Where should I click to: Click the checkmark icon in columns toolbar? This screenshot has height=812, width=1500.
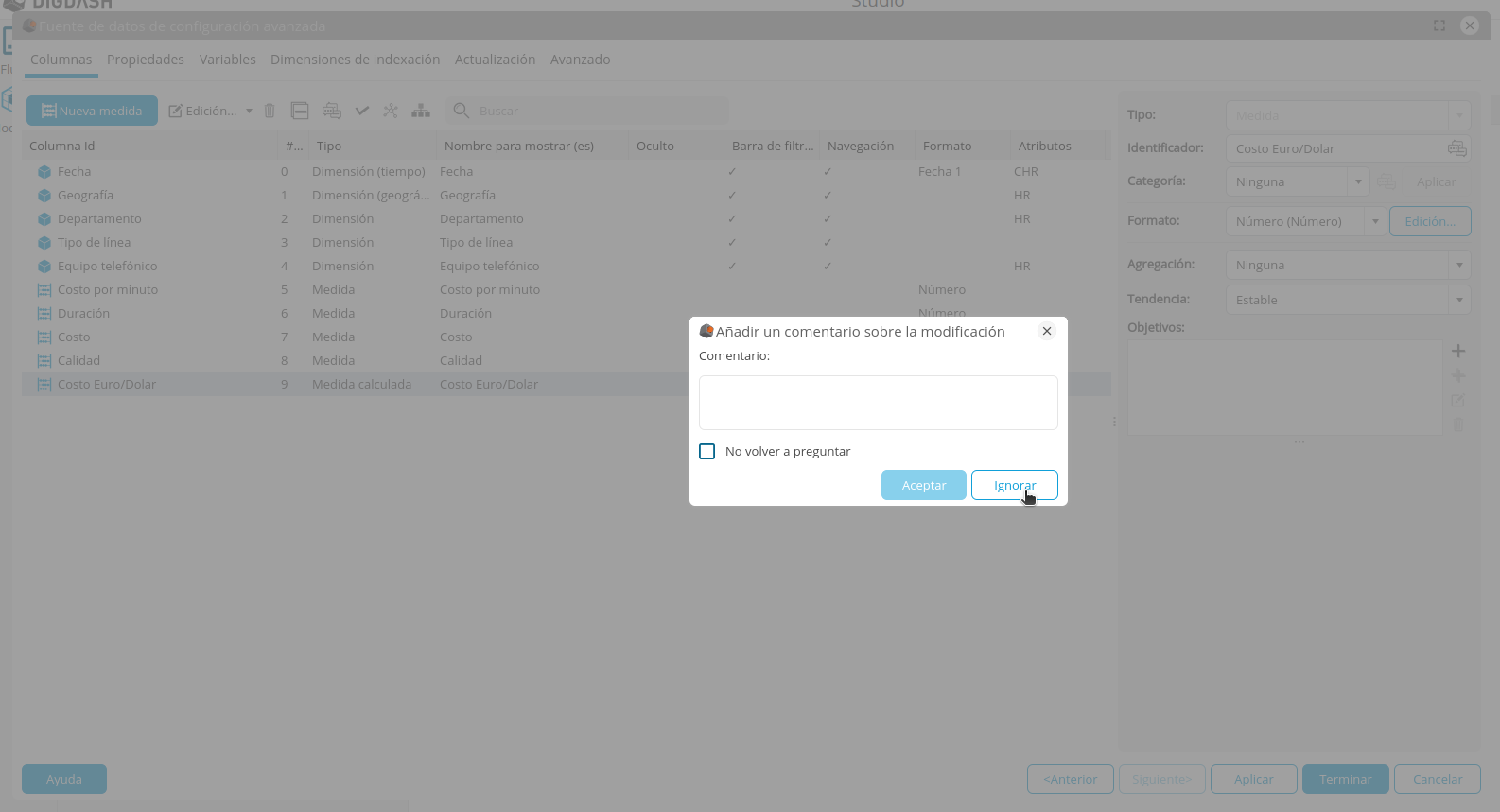pyautogui.click(x=361, y=111)
